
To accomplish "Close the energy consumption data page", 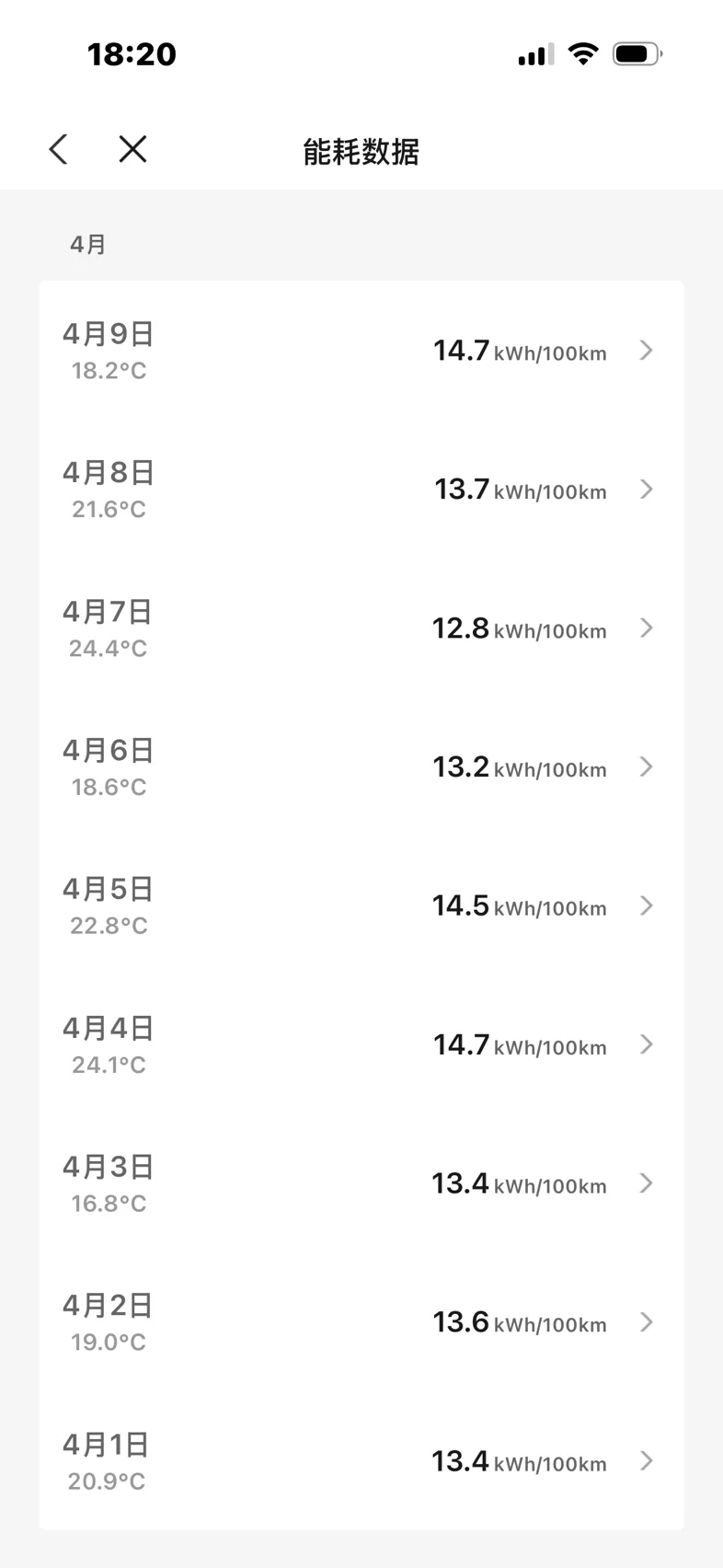I will pyautogui.click(x=133, y=149).
